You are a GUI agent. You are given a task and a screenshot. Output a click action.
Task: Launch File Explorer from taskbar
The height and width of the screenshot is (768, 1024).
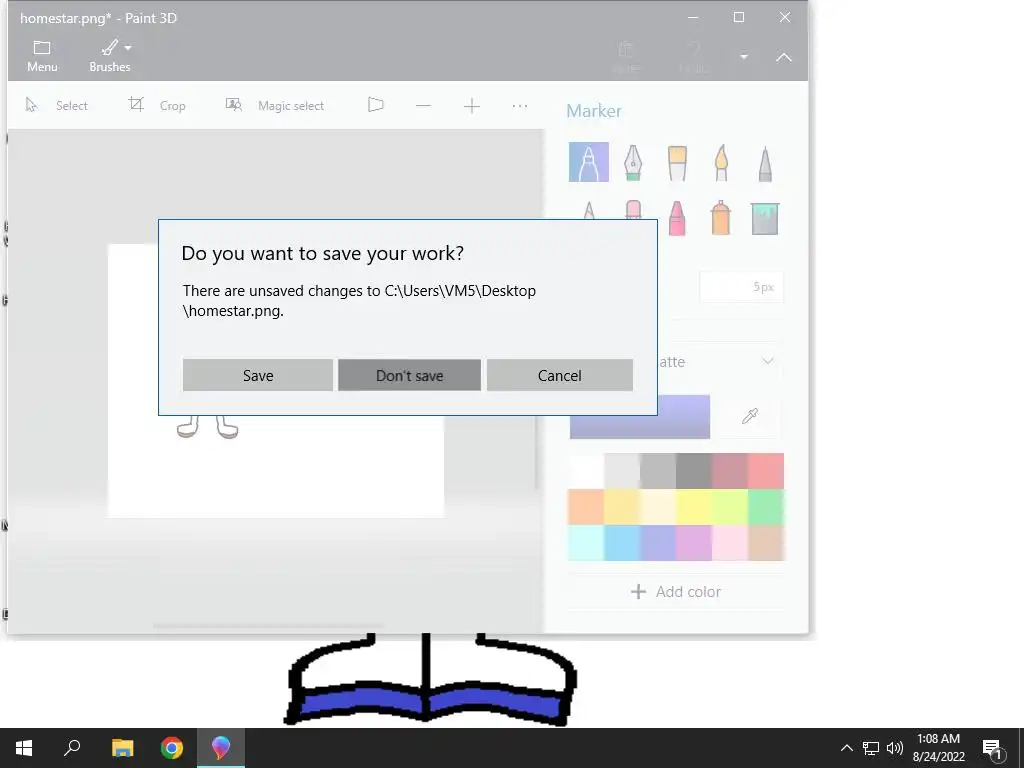pyautogui.click(x=122, y=748)
